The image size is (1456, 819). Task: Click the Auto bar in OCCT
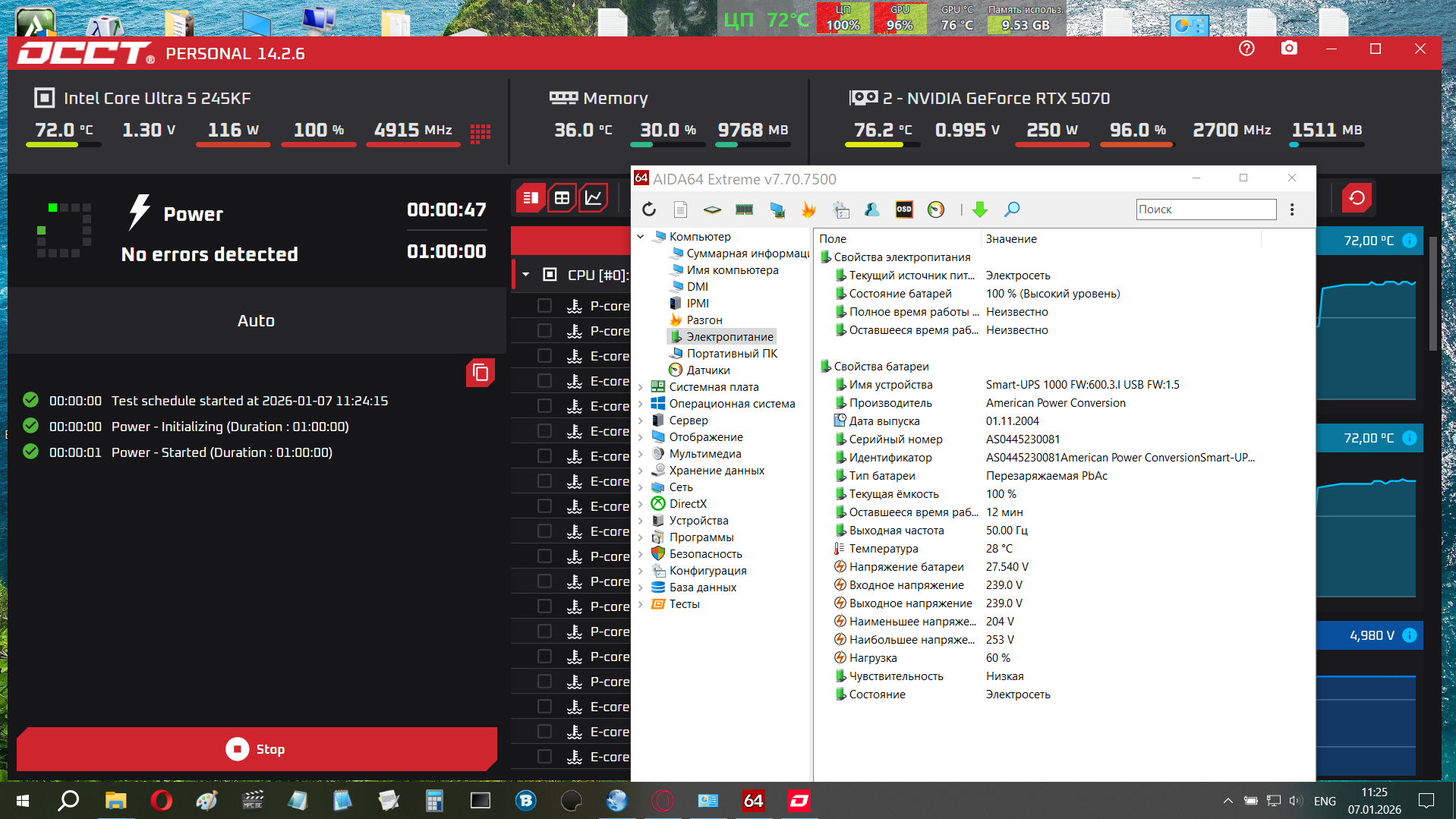pos(257,320)
